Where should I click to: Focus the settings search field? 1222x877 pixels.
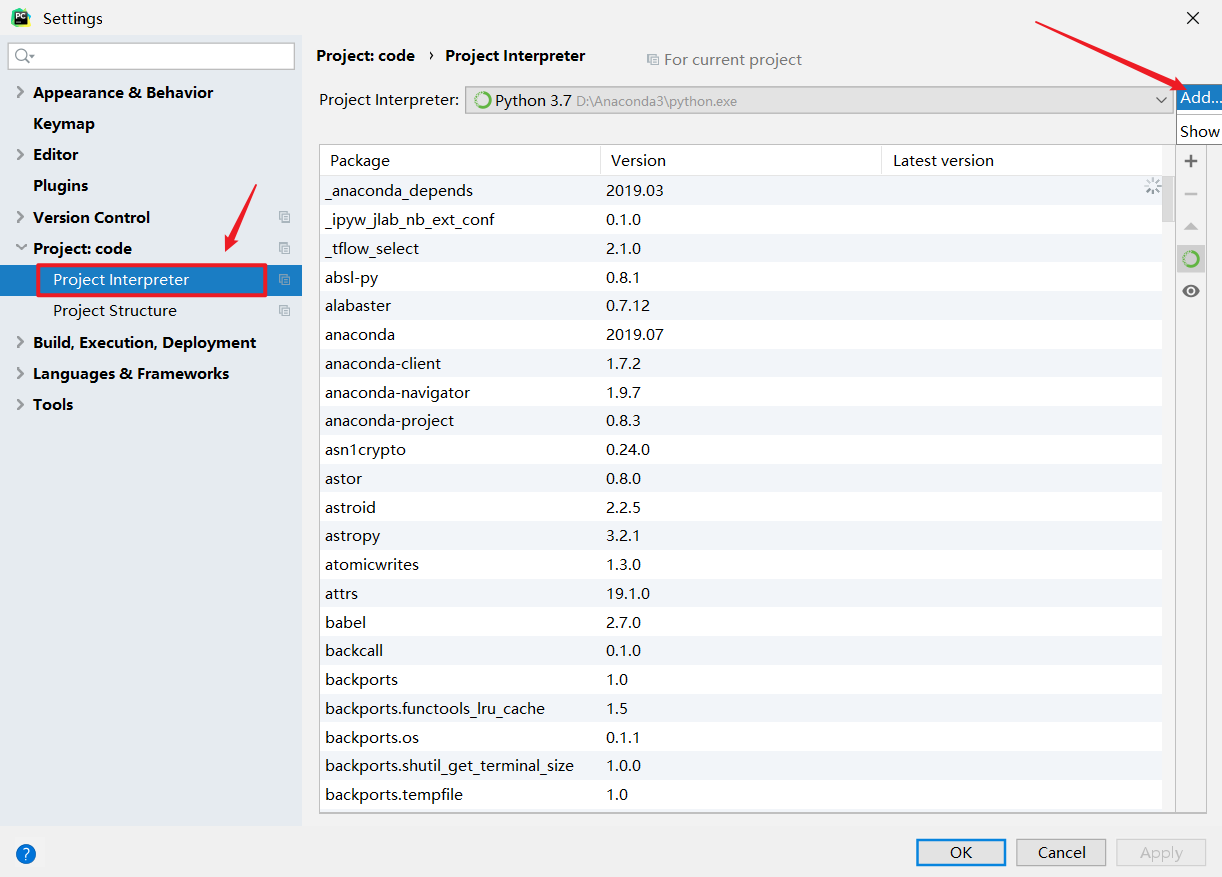pos(151,56)
